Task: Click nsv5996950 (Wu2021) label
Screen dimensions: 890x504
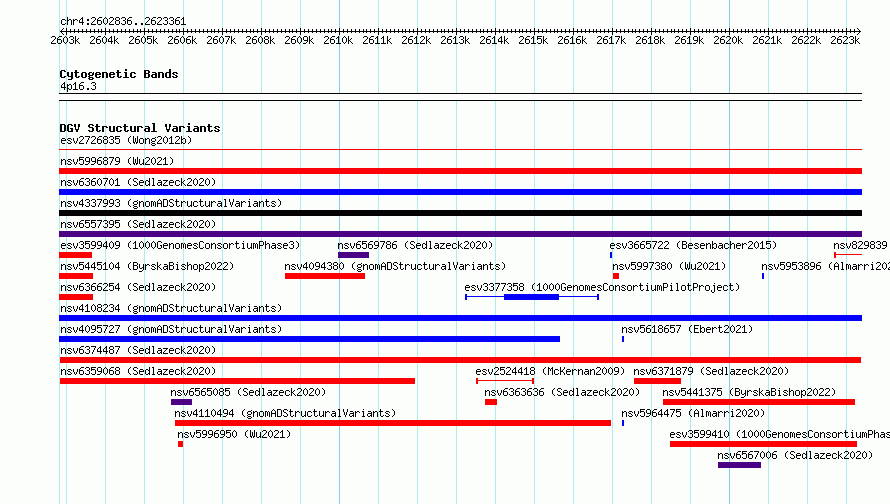Action: pyautogui.click(x=234, y=434)
